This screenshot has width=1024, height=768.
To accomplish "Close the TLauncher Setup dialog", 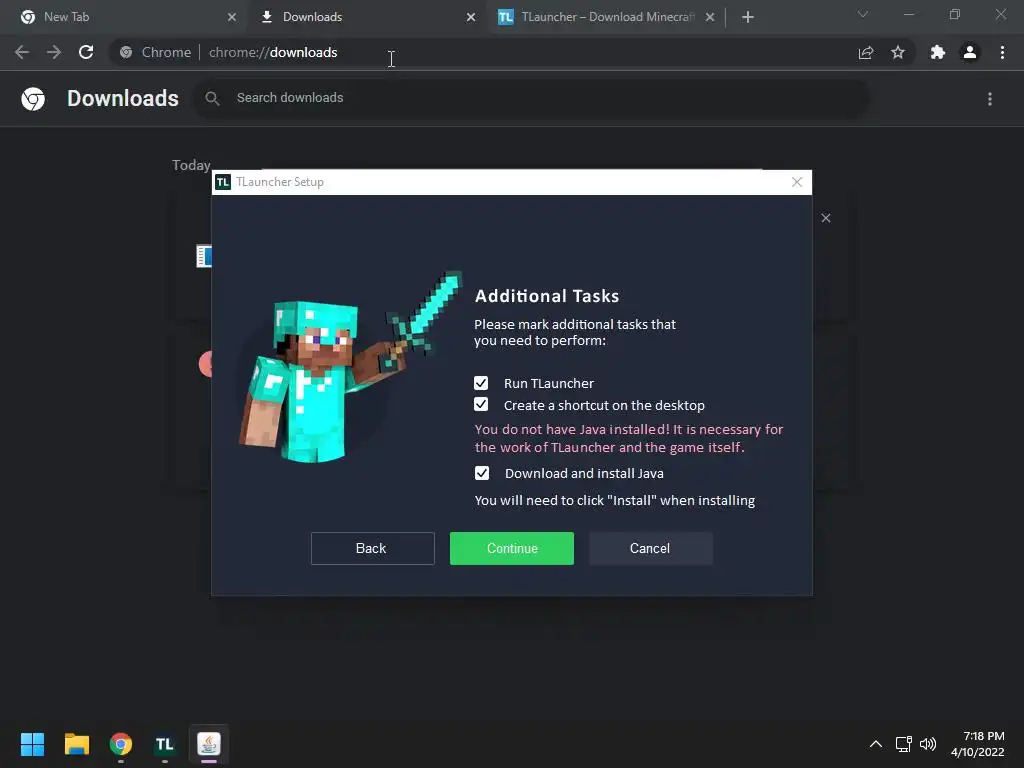I will pyautogui.click(x=797, y=182).
